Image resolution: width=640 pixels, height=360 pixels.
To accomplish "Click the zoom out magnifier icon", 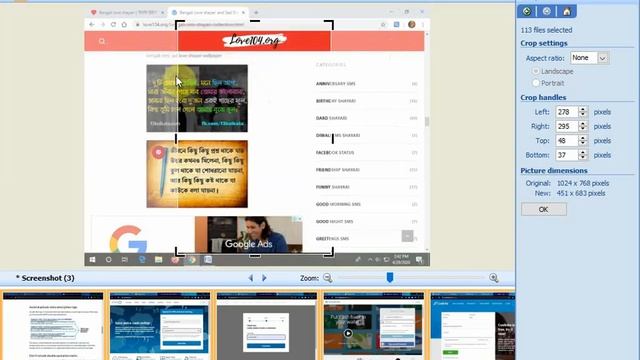I will pos(327,278).
